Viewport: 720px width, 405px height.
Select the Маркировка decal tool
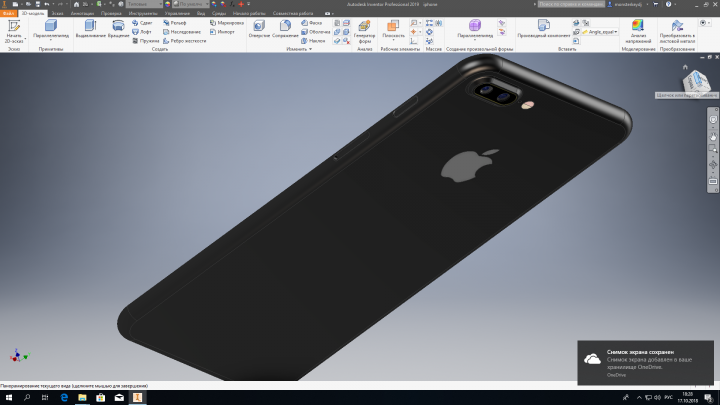[227, 22]
